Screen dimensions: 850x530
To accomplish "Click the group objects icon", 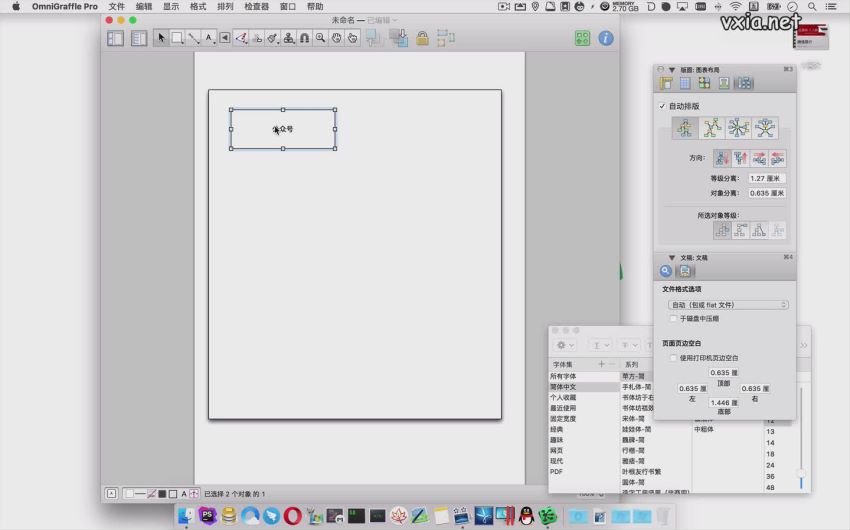I will click(x=446, y=38).
